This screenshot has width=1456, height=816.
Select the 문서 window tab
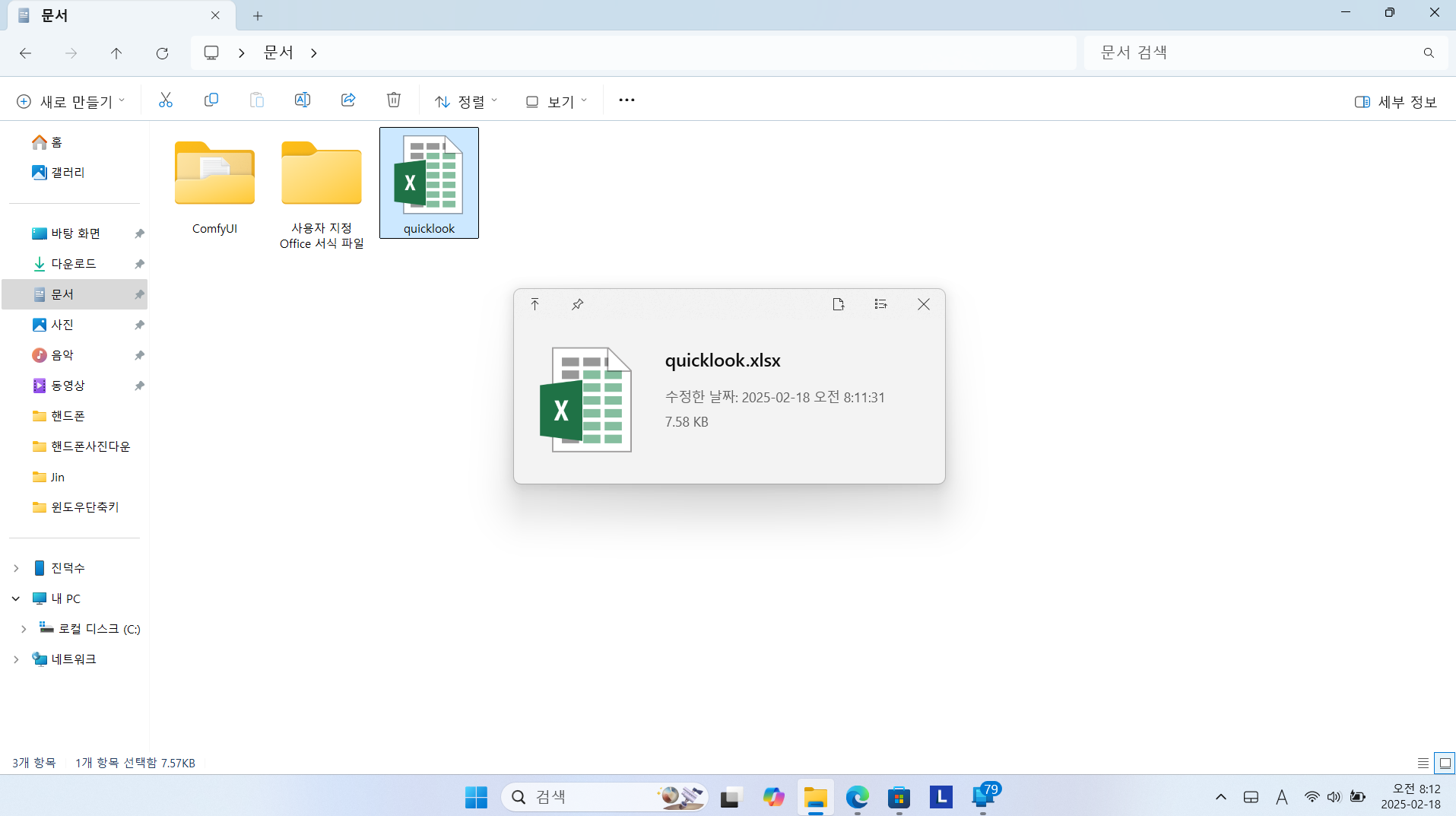point(122,15)
